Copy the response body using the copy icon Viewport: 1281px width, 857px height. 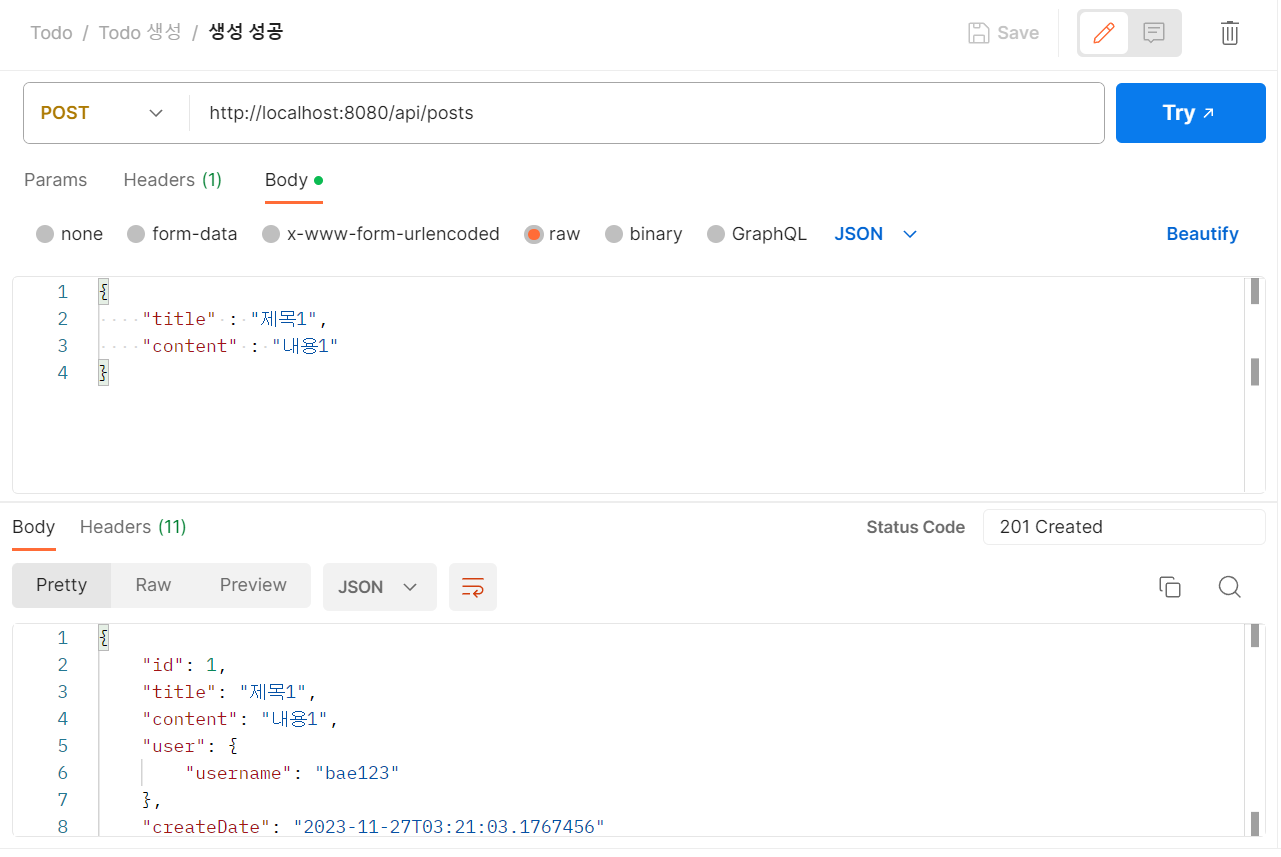(x=1170, y=587)
